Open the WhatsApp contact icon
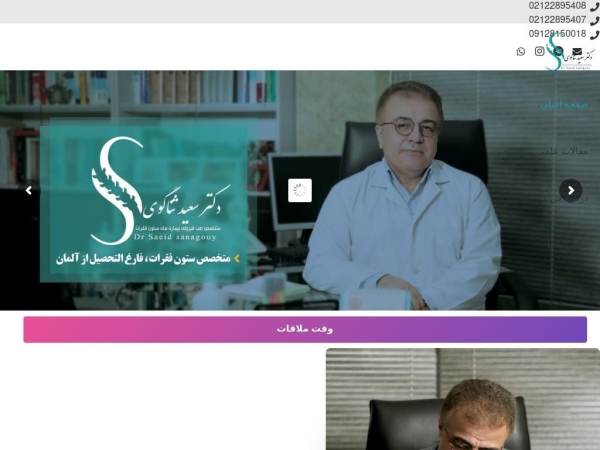Viewport: 600px width, 450px height. point(520,51)
